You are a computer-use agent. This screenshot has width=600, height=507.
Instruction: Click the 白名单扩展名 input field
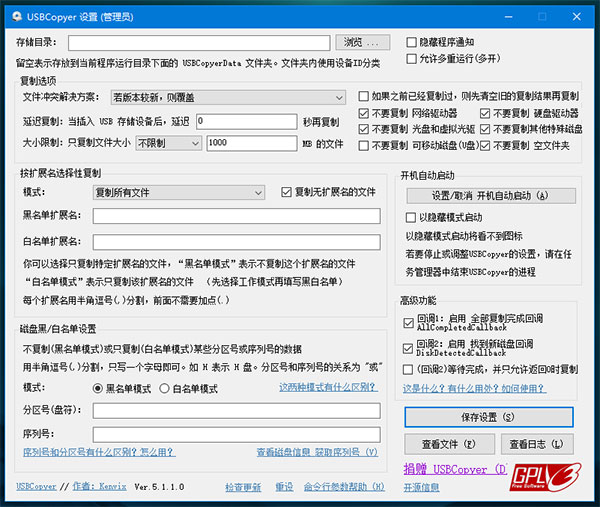(236, 242)
